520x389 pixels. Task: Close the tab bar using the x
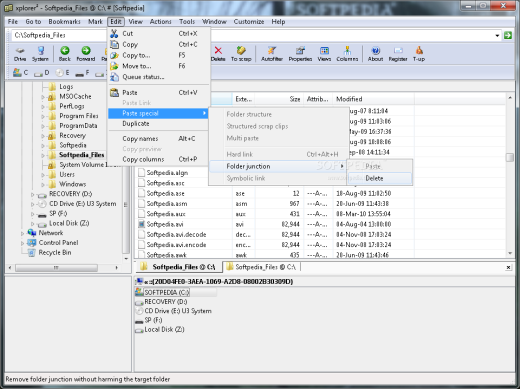click(x=508, y=267)
